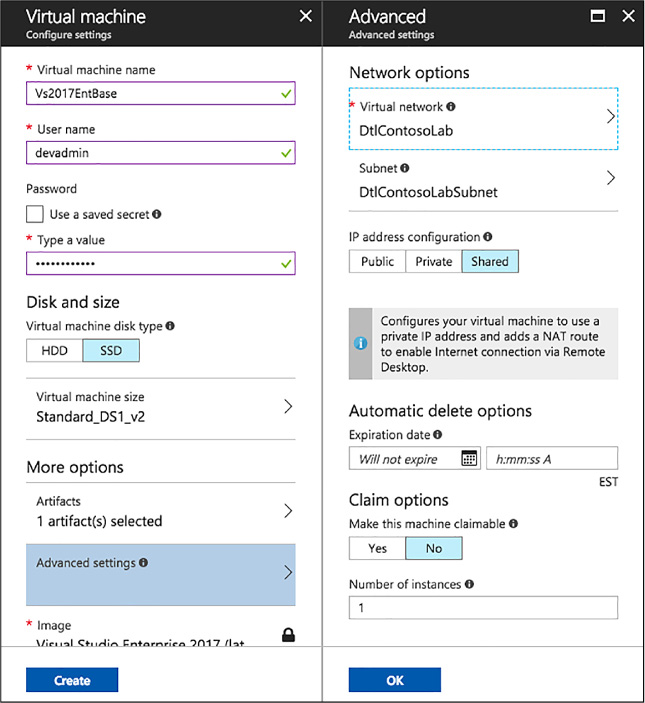Screen dimensions: 645x703
Task: Click the Create button
Action: click(72, 680)
